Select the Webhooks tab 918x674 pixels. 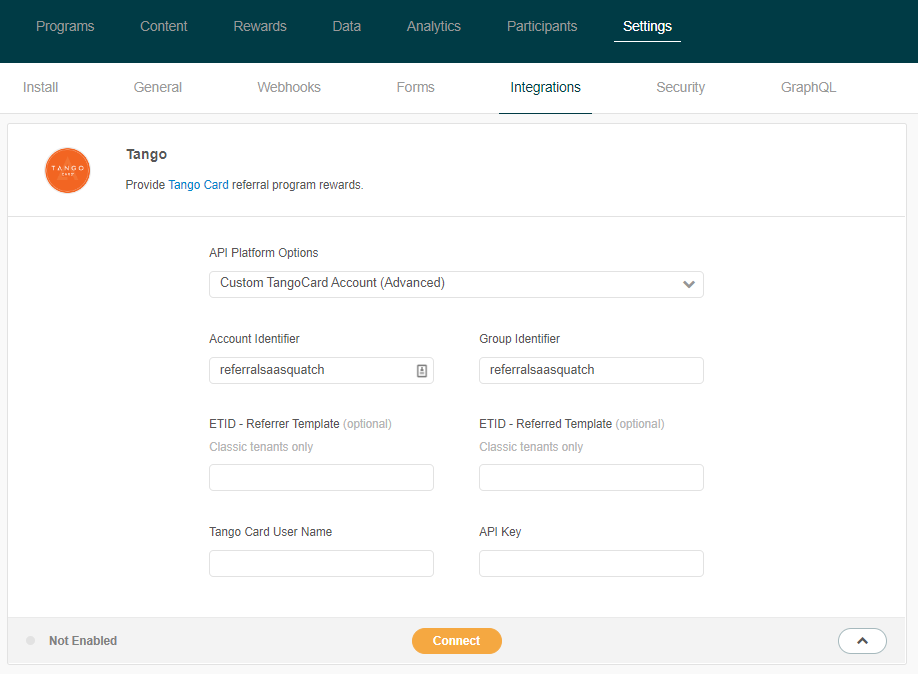[289, 87]
